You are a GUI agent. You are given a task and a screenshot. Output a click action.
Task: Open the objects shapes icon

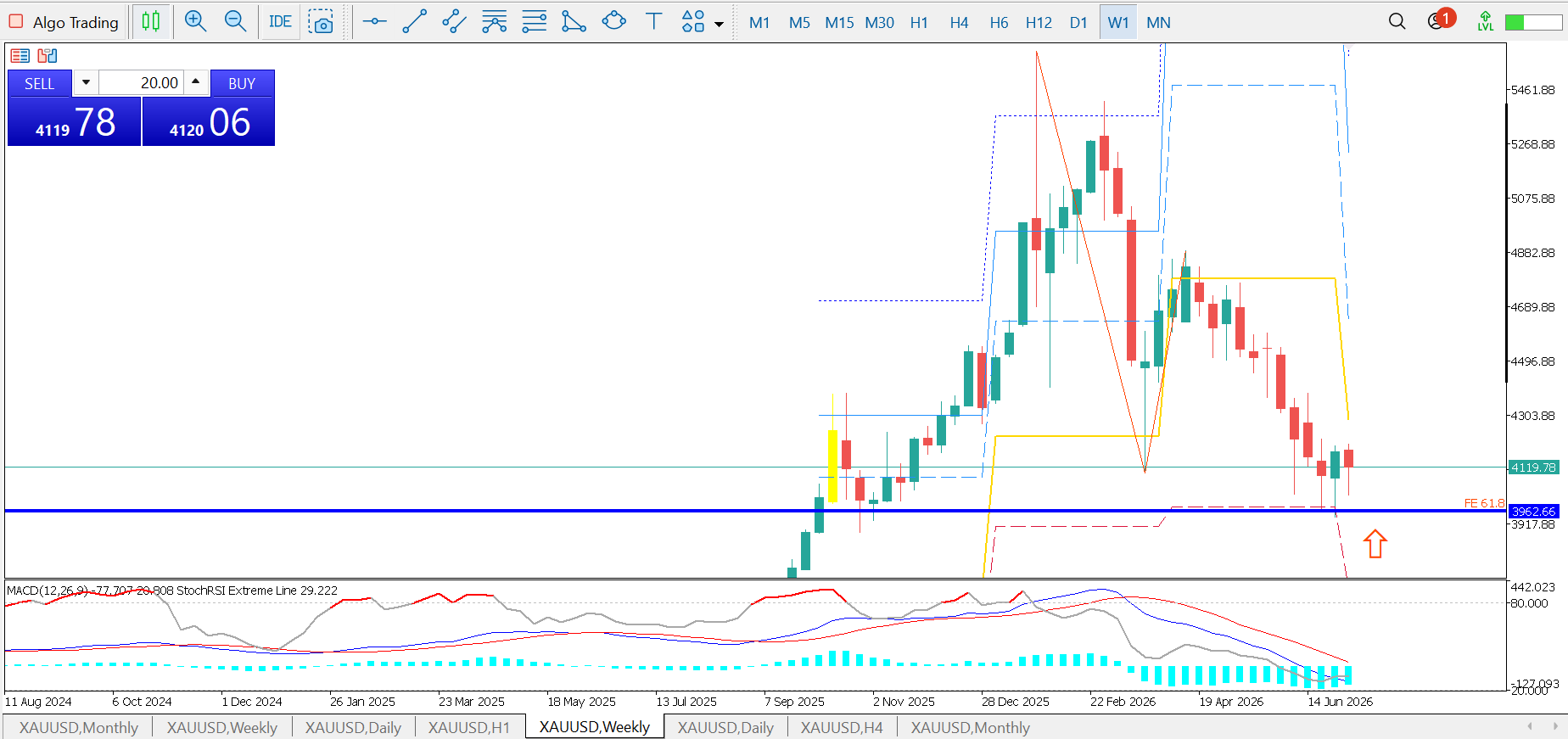[693, 21]
